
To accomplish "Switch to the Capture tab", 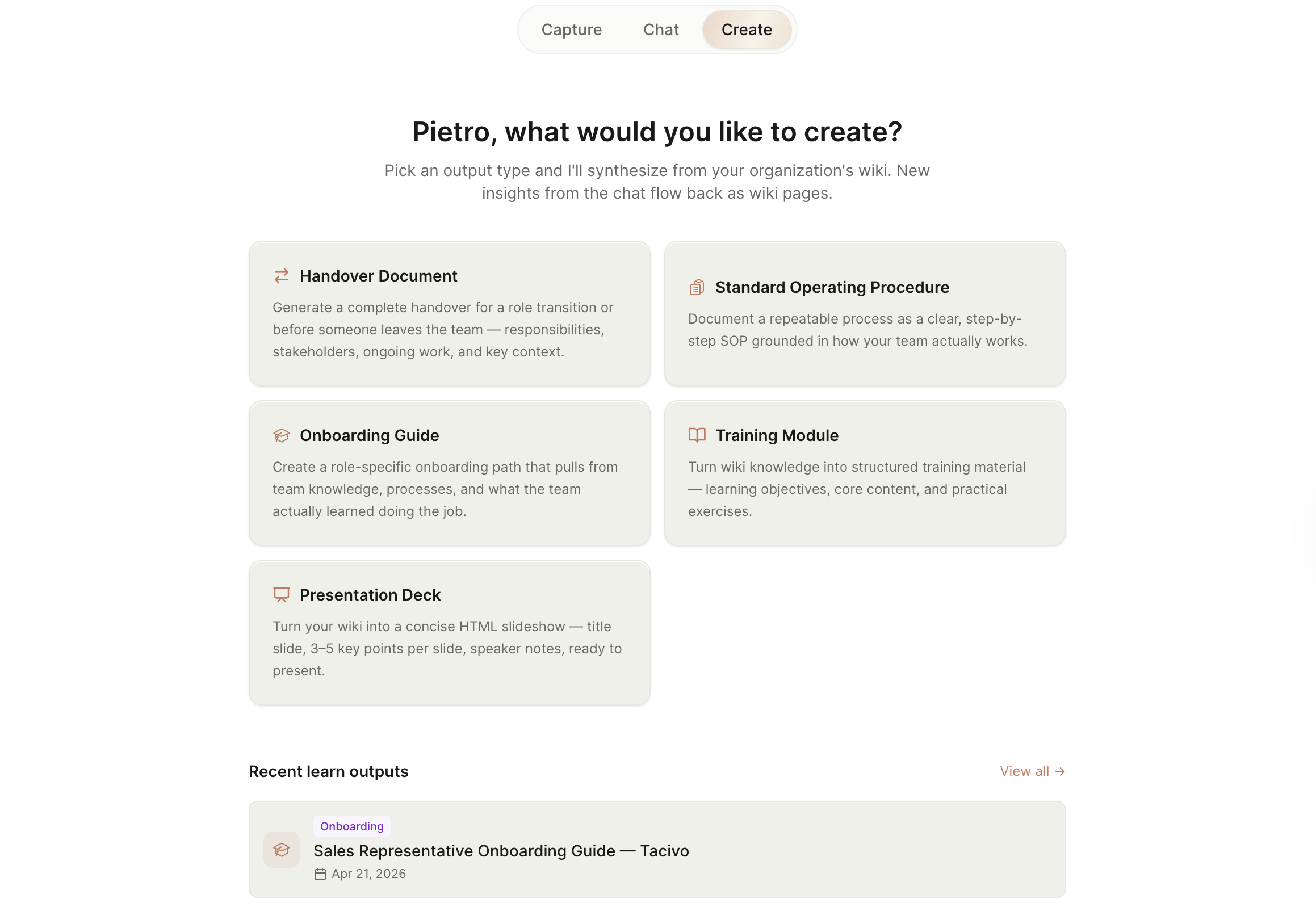I will pos(571,30).
